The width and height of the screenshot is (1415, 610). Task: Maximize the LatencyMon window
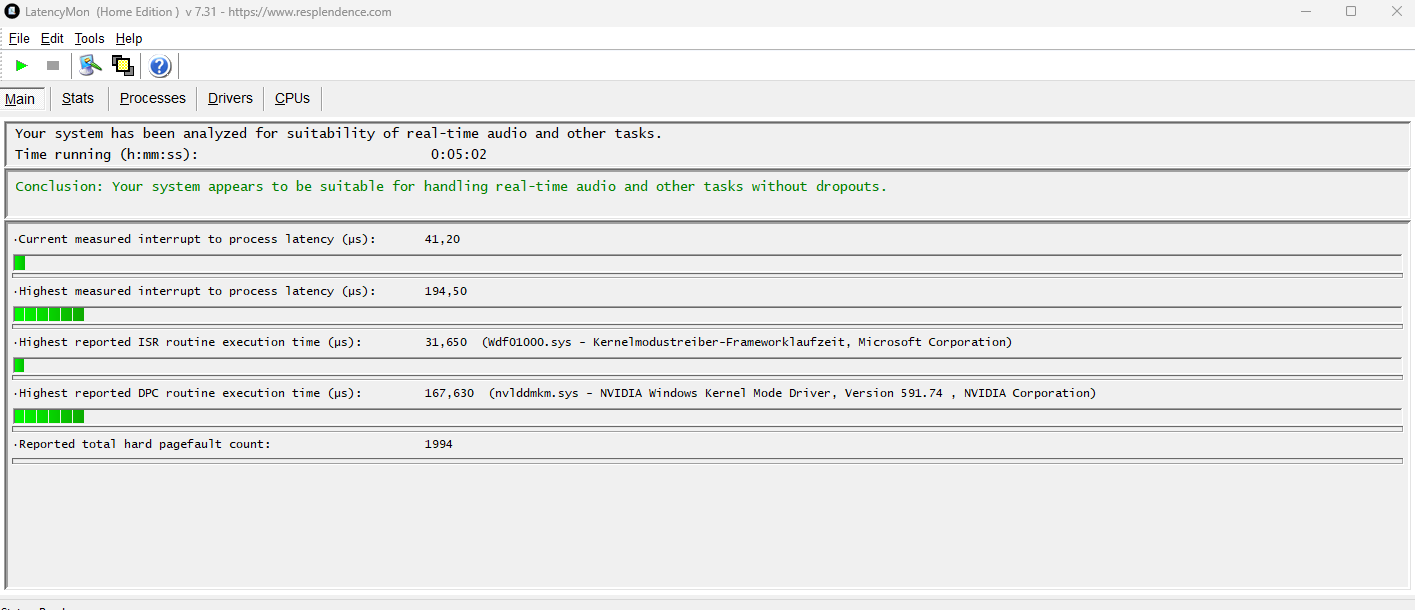pyautogui.click(x=1351, y=12)
